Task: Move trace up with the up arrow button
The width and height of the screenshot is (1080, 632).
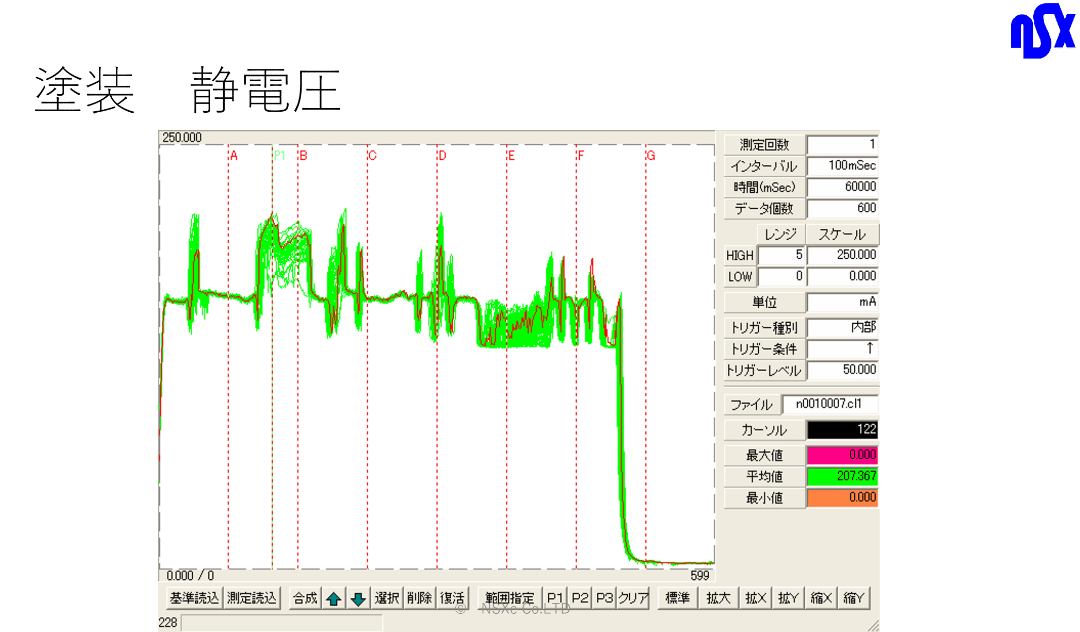Action: coord(334,598)
